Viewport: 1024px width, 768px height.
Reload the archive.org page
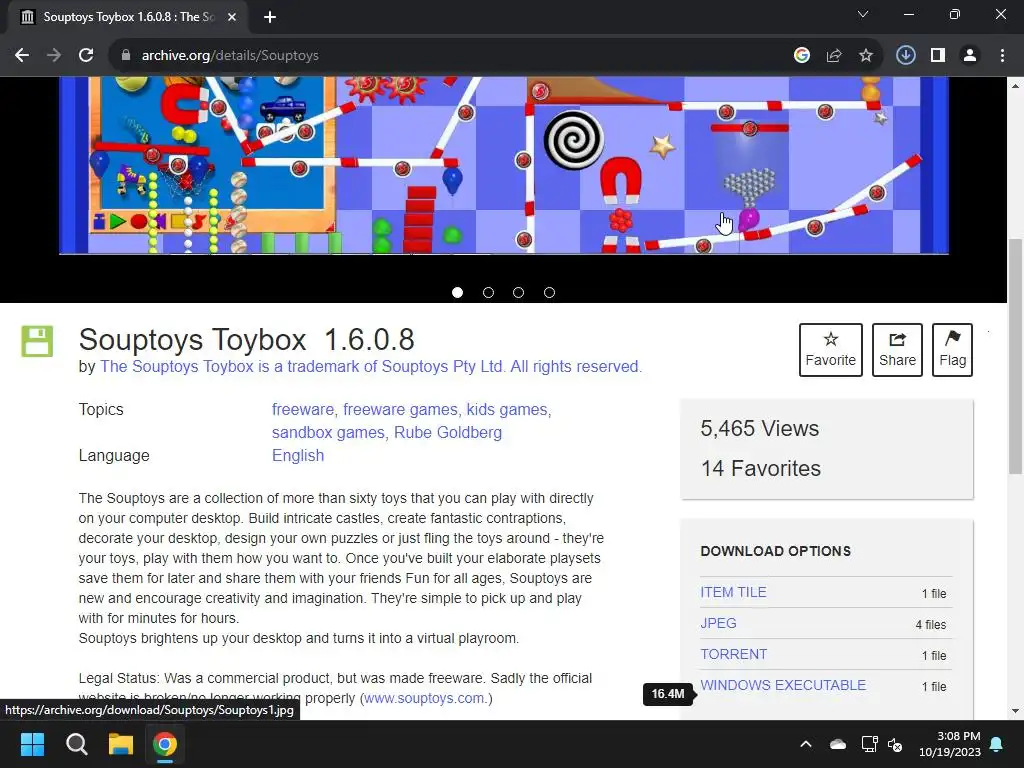point(86,56)
